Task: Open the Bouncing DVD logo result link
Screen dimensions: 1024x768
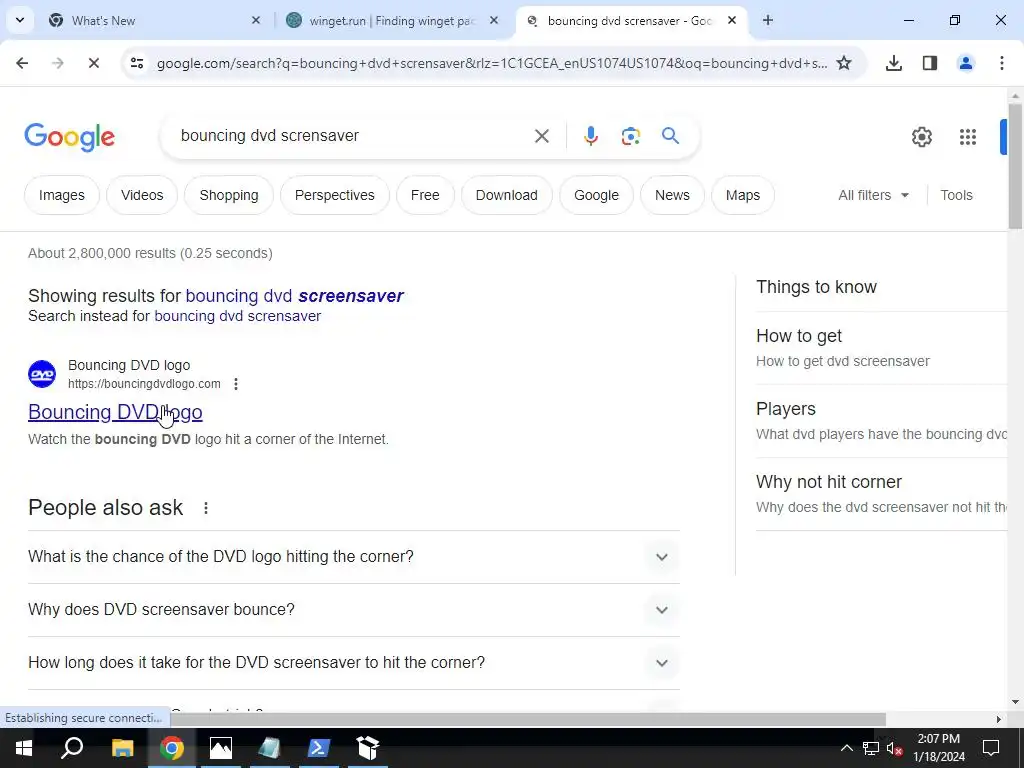Action: click(115, 412)
